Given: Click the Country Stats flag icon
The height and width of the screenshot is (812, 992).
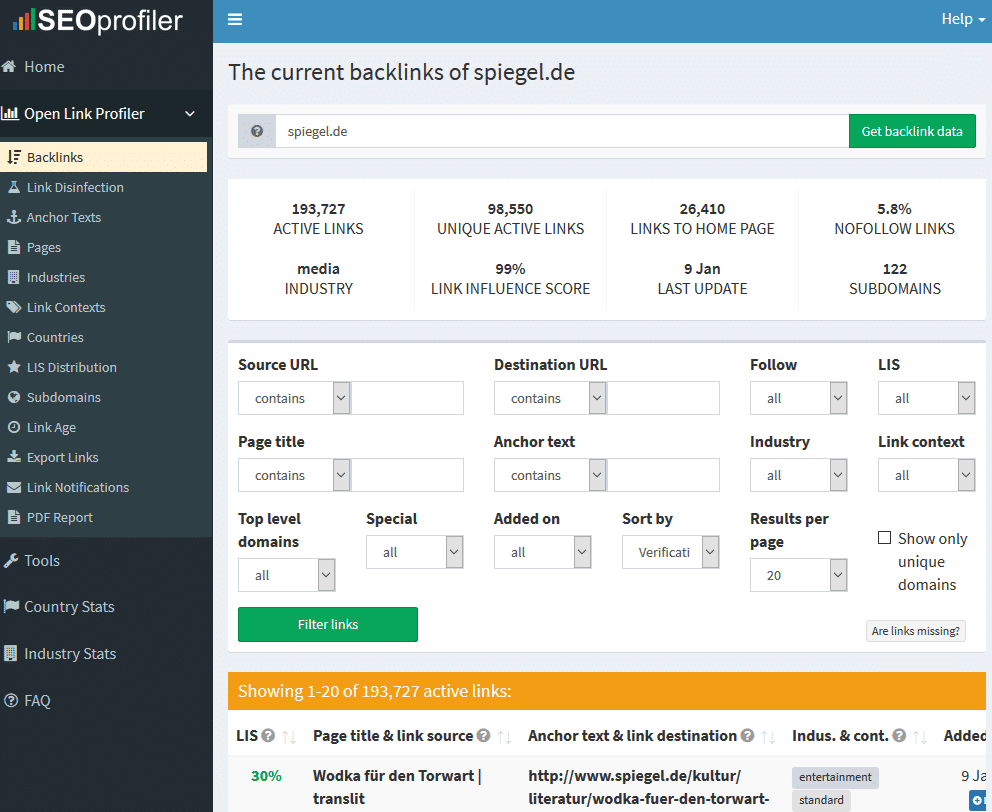Looking at the screenshot, I should tap(11, 606).
